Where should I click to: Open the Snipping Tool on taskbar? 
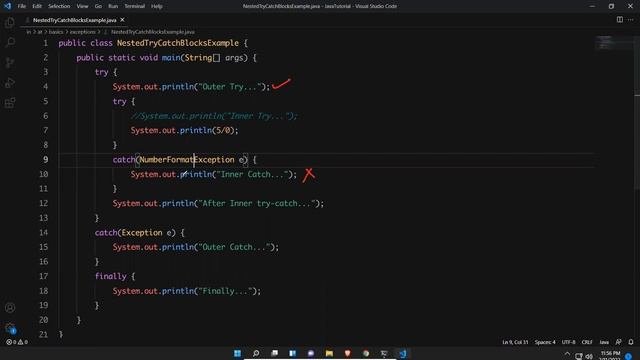click(x=384, y=353)
